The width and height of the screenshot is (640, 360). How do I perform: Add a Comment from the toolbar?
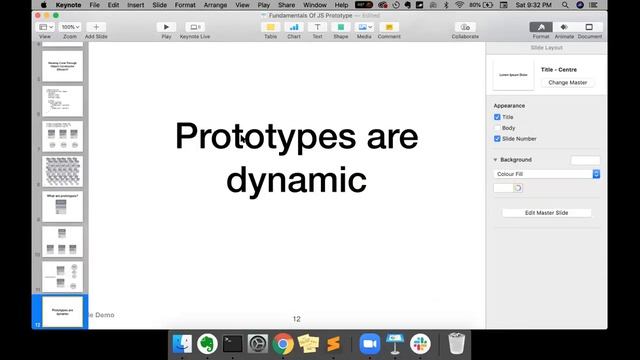(x=389, y=27)
